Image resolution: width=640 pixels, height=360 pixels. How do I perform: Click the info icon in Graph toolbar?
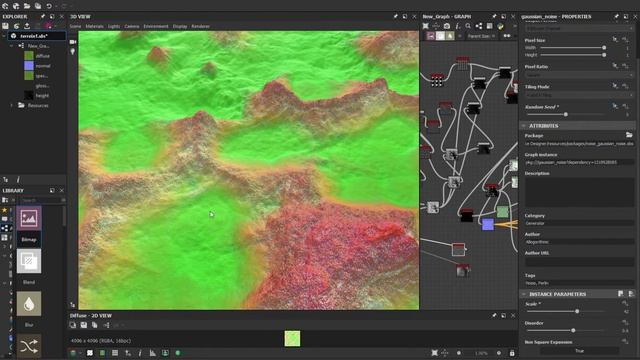coord(457,26)
